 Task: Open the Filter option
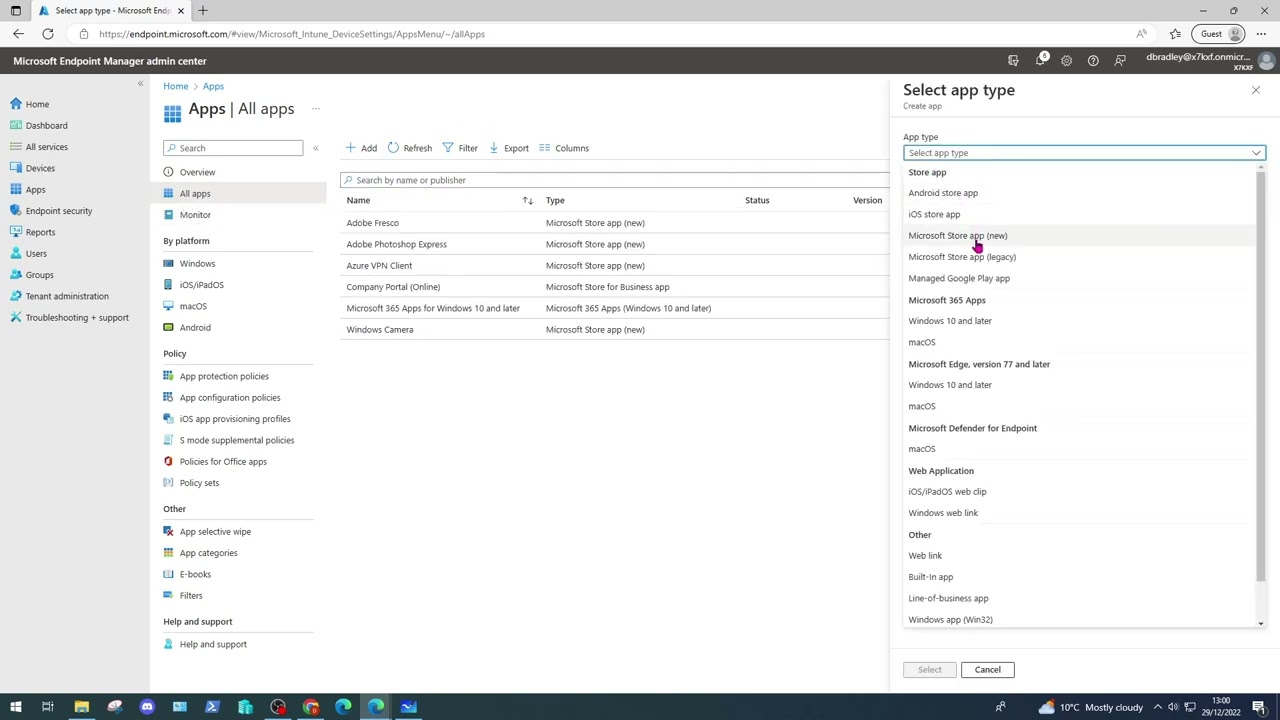click(460, 148)
